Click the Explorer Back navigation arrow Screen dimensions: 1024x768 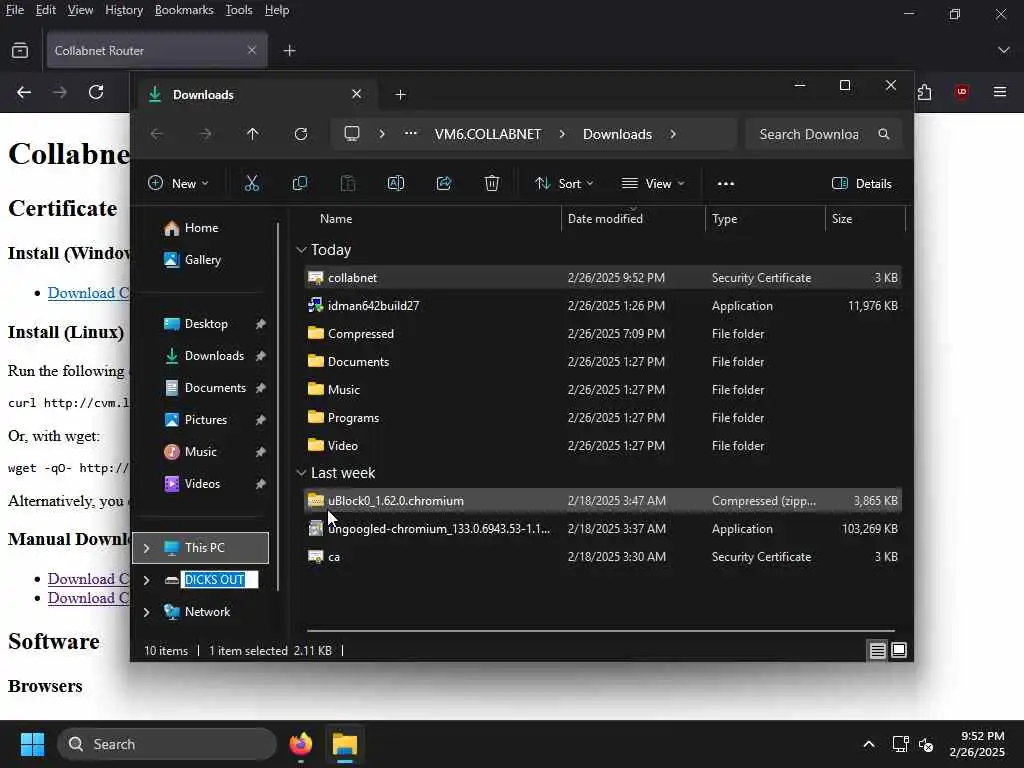coord(157,134)
